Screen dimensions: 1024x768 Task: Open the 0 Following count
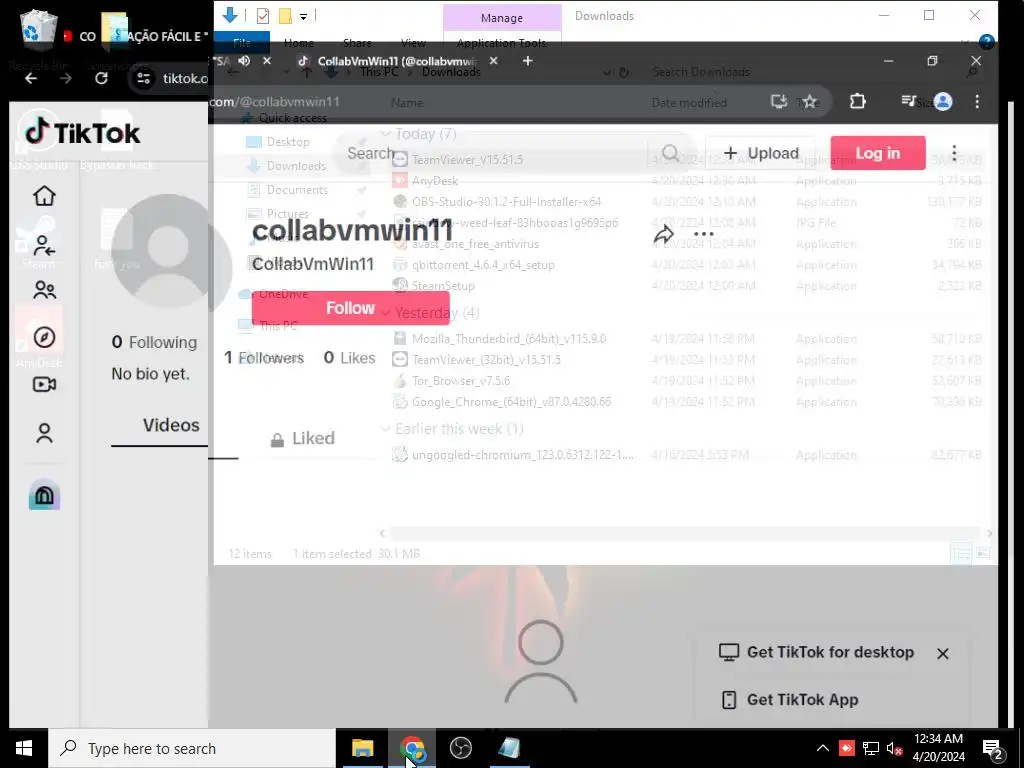pos(154,342)
